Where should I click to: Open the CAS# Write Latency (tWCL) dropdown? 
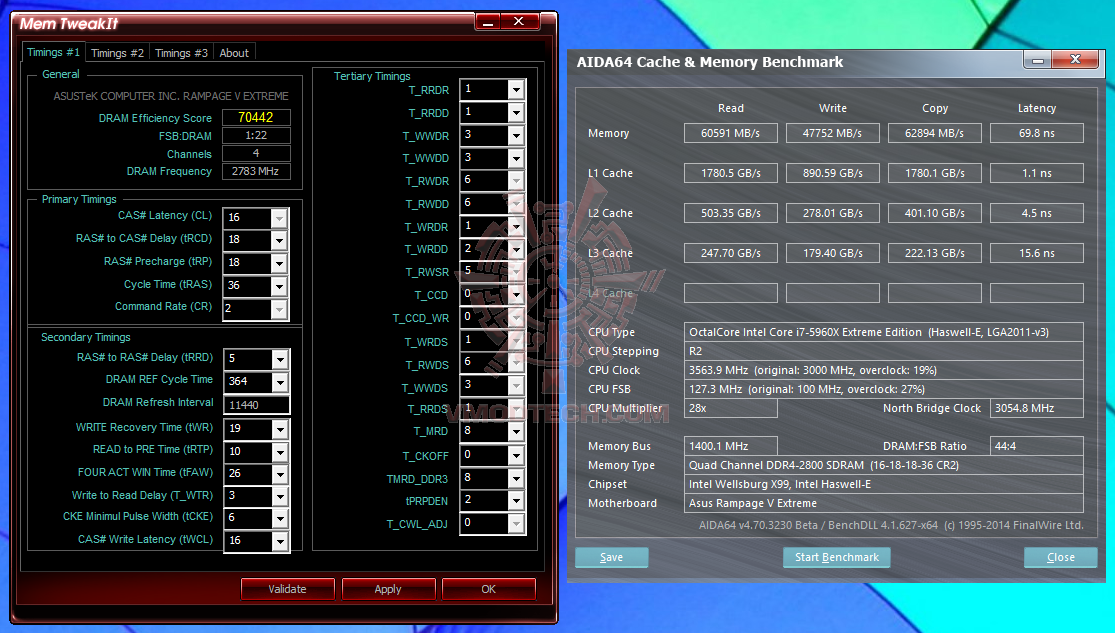tap(280, 541)
